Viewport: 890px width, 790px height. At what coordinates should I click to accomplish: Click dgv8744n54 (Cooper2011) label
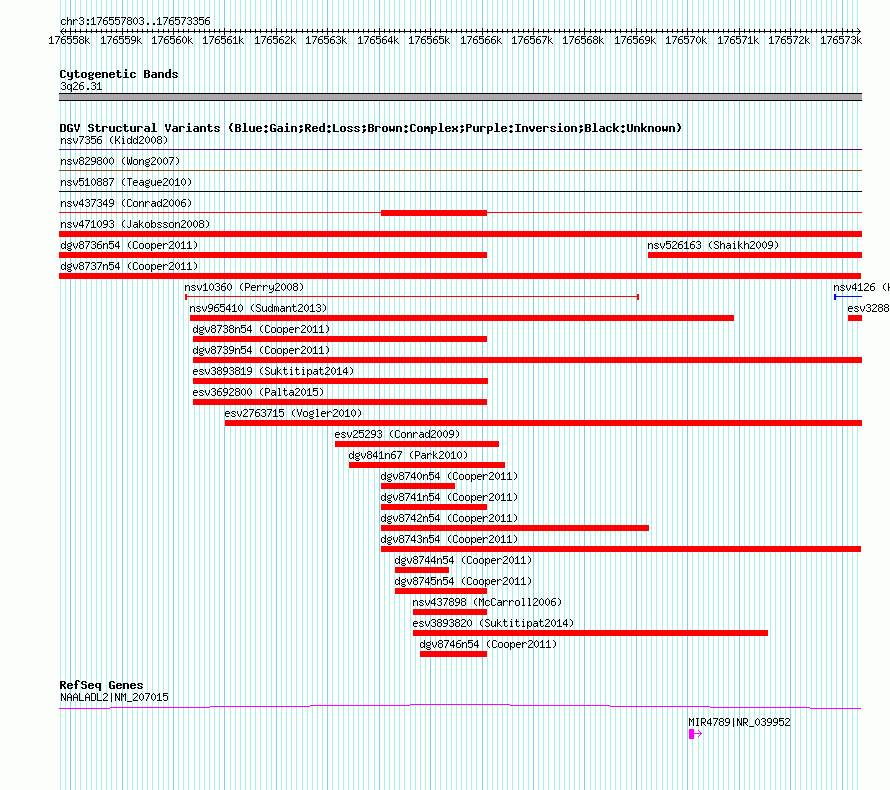[x=463, y=560]
